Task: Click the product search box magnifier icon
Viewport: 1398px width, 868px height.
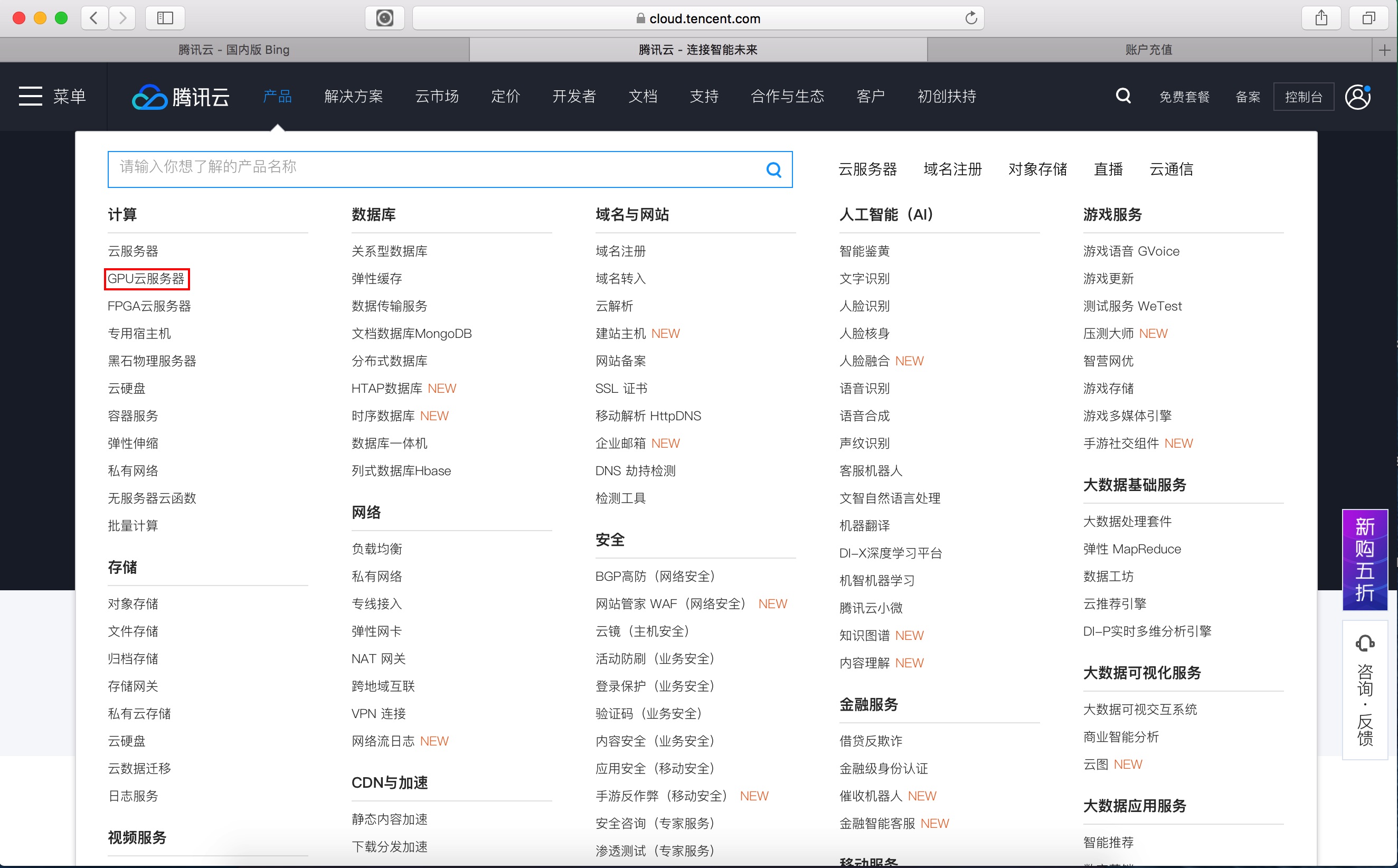Action: [773, 170]
